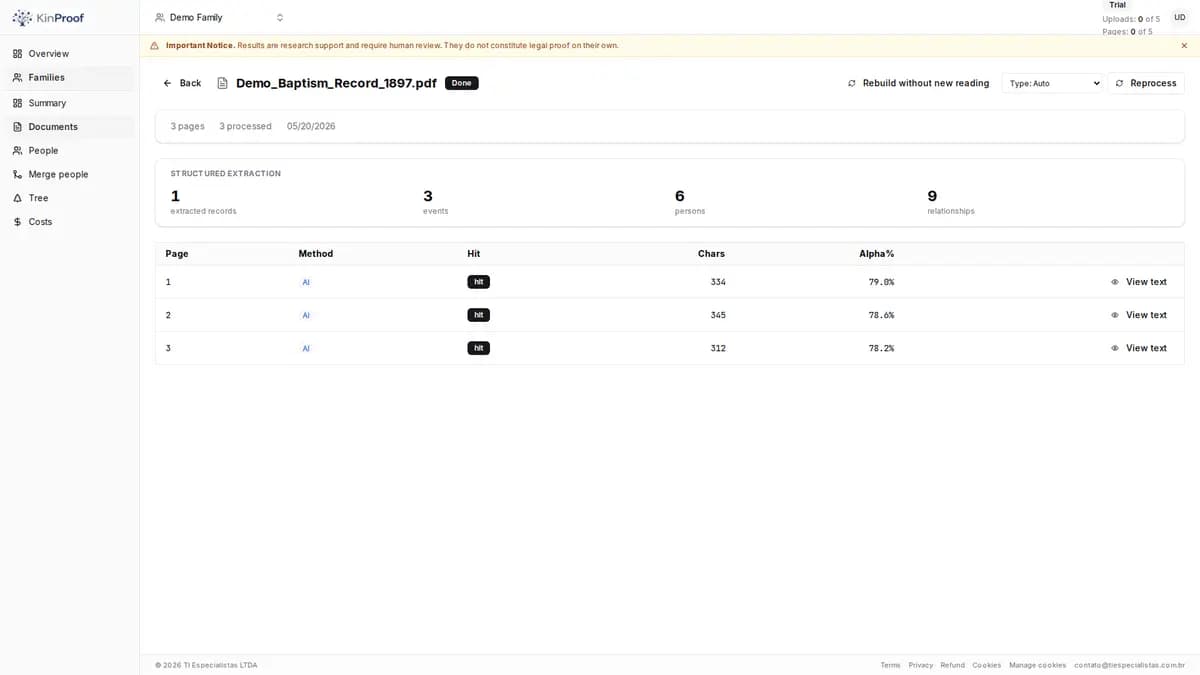Click the Terms footer link
This screenshot has height=675, width=1200.
point(890,665)
